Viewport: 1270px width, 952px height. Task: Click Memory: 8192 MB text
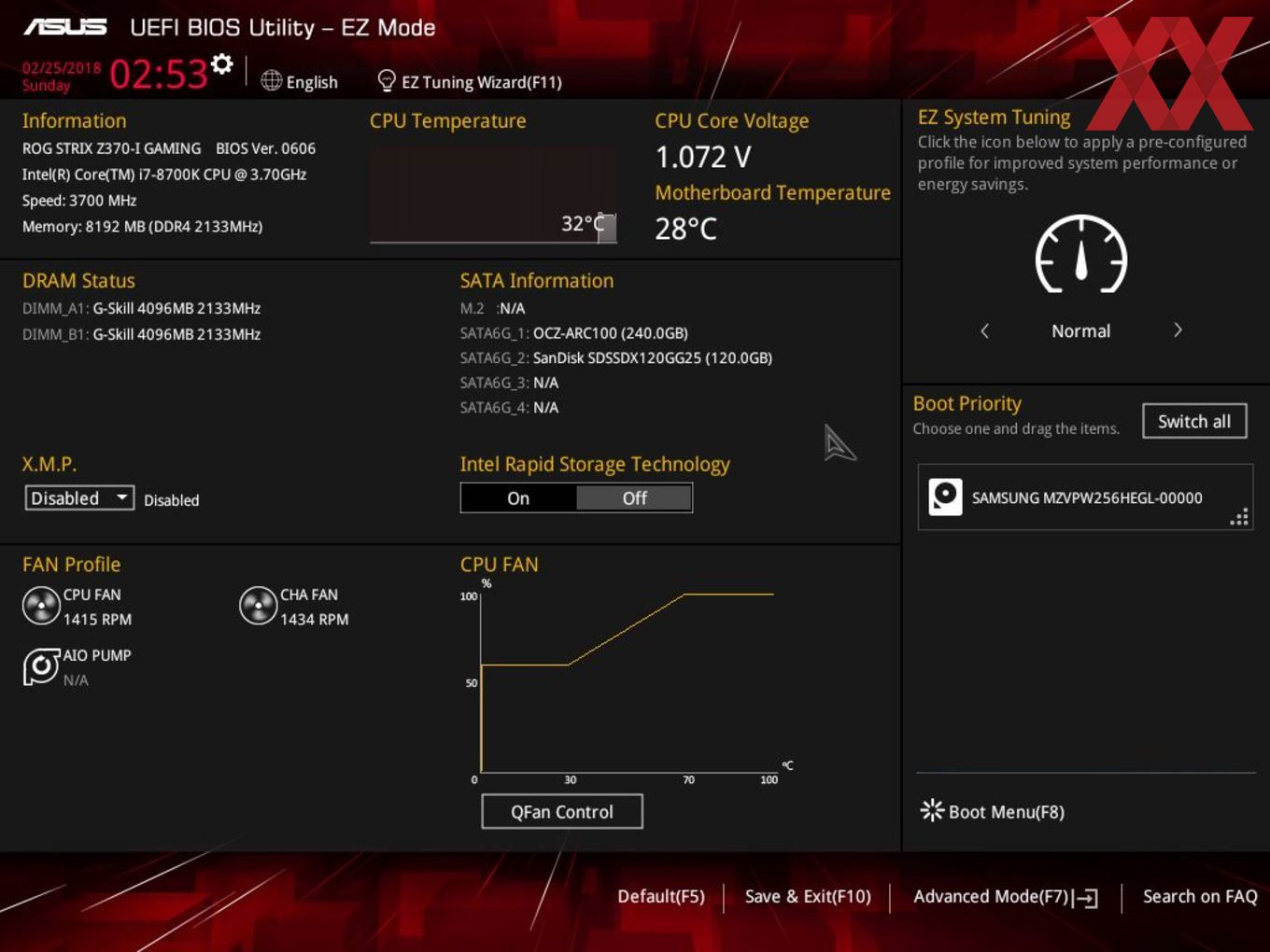[x=142, y=227]
